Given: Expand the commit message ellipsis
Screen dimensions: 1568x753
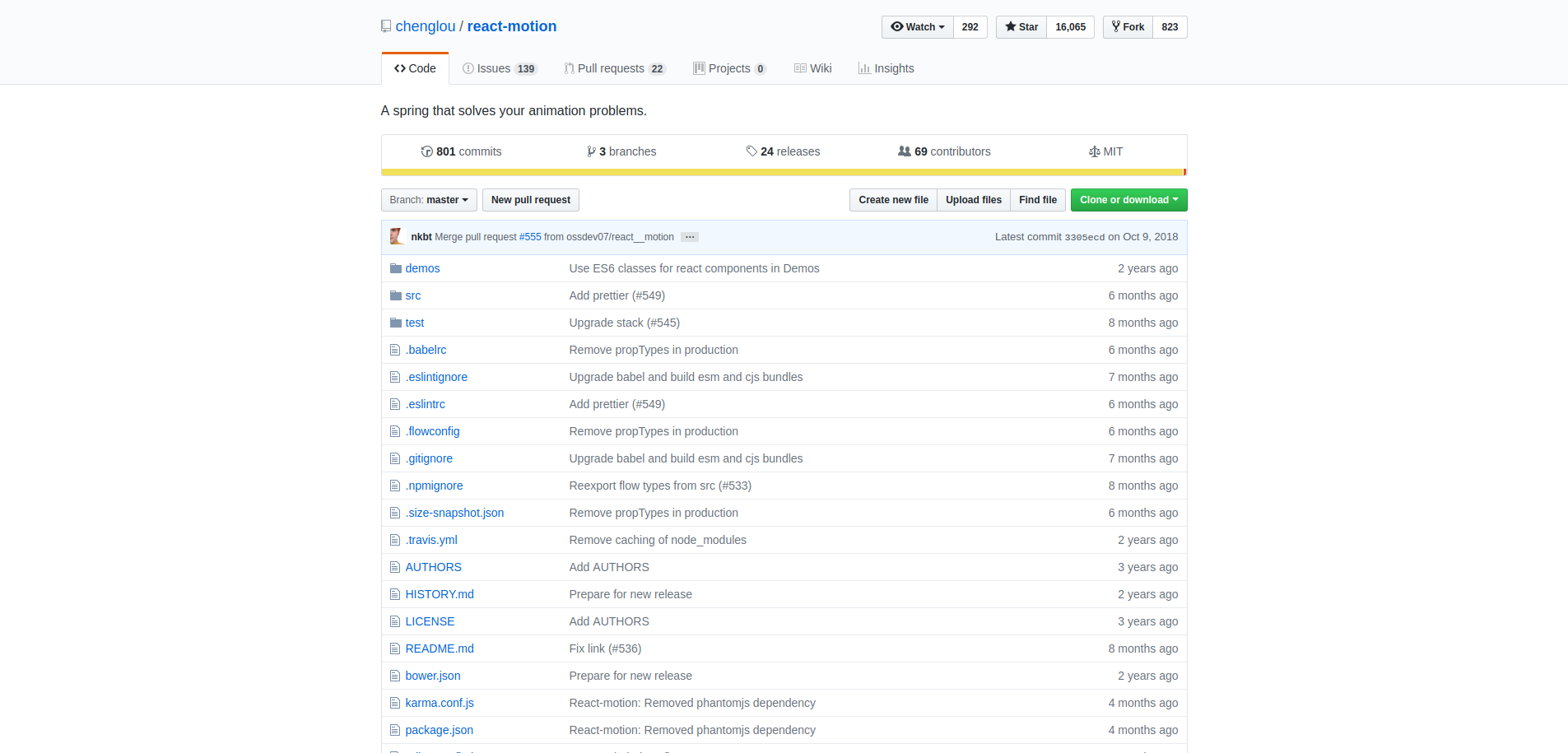Looking at the screenshot, I should 690,237.
